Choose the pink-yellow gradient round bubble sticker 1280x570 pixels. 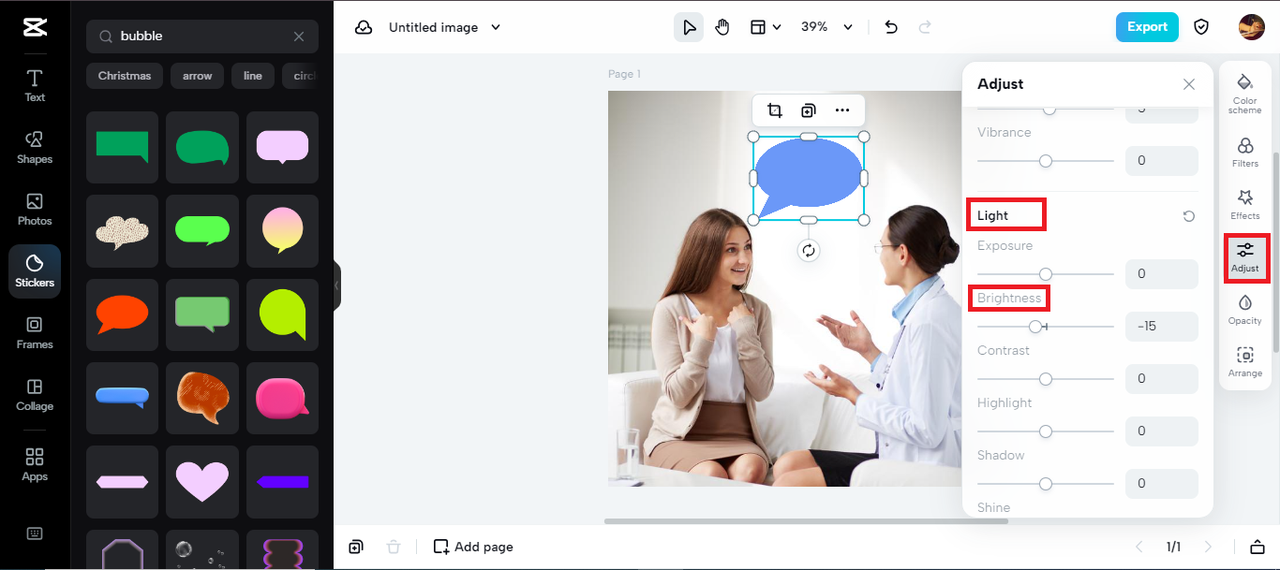(x=282, y=231)
